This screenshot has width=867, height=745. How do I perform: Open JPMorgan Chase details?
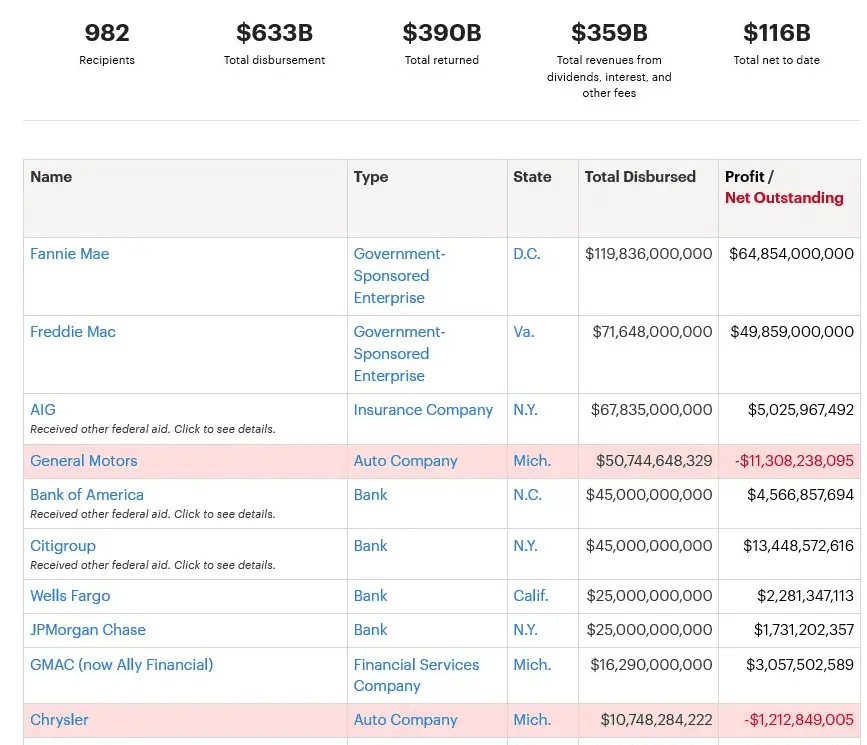tap(88, 630)
